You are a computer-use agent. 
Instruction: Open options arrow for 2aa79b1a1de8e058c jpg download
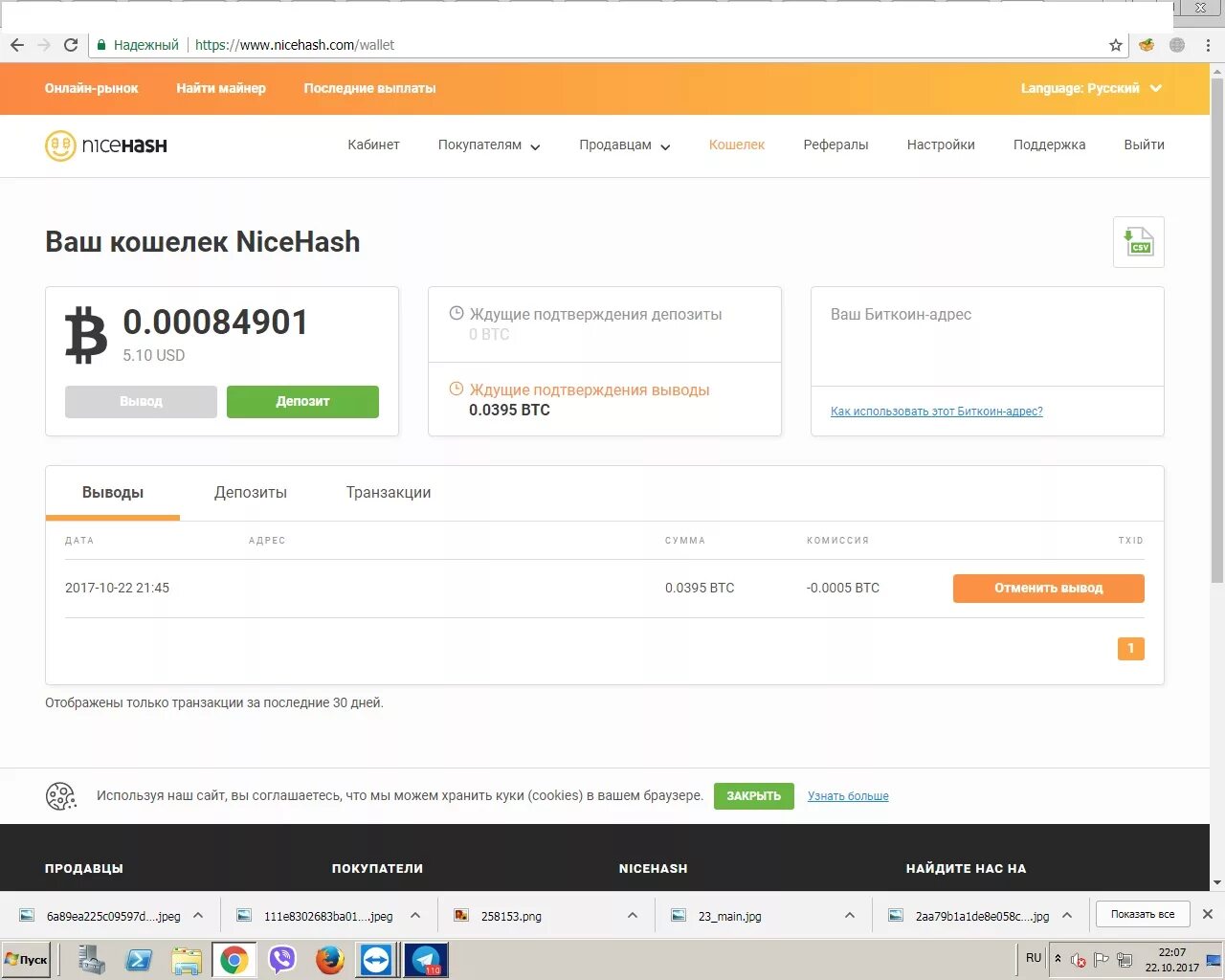tap(1067, 916)
